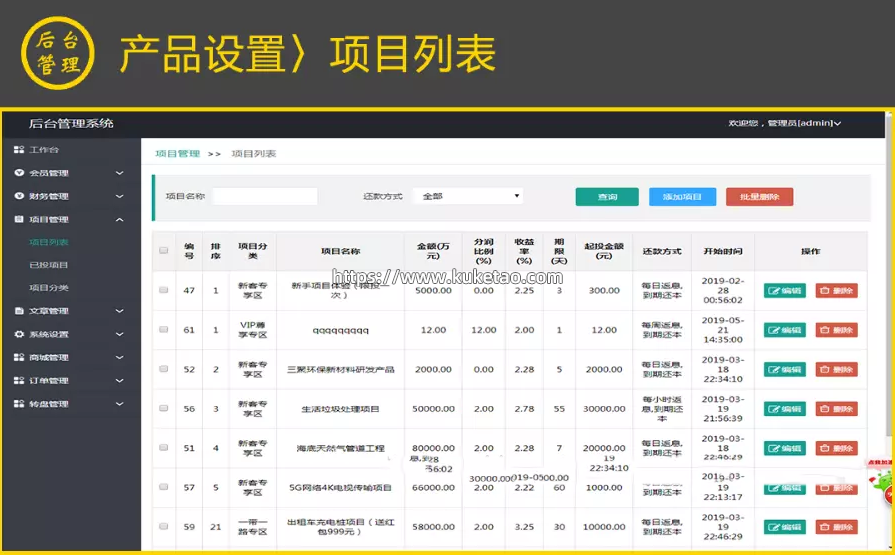Click the 商城管理 sidebar icon
Screen dimensions: 895x555
pyautogui.click(x=19, y=357)
